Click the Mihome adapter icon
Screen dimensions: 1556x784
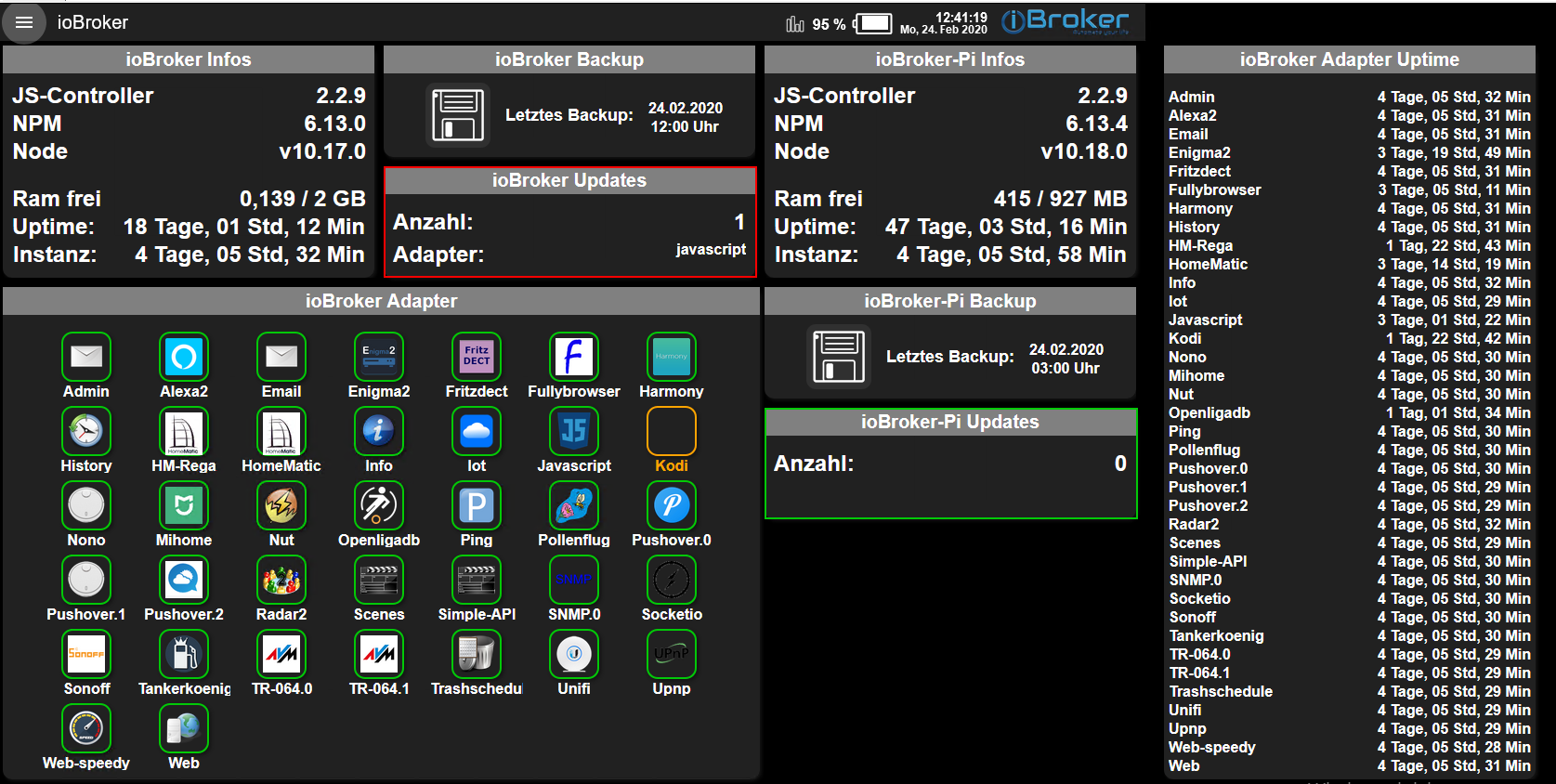pyautogui.click(x=184, y=505)
